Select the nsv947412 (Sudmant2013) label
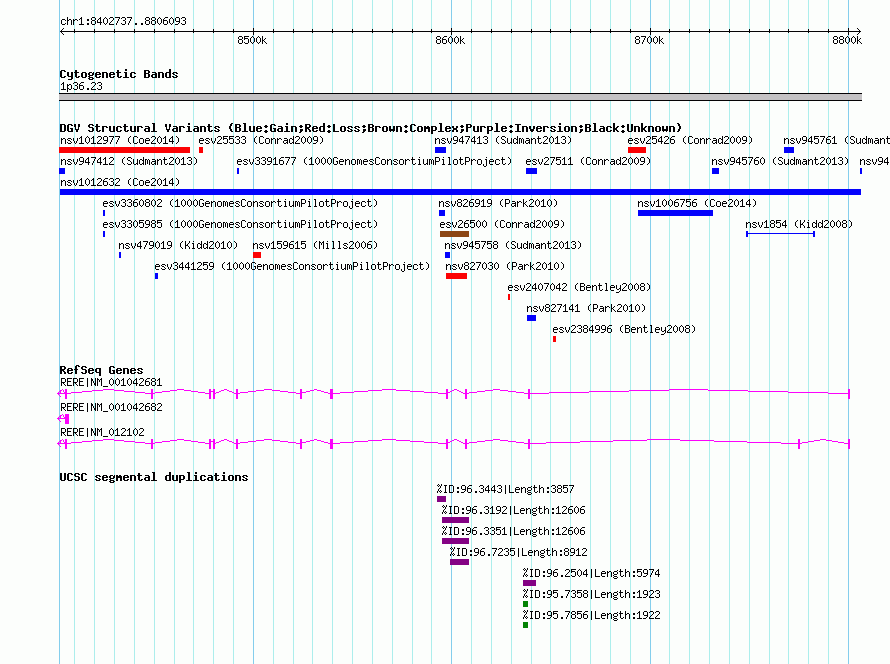 coord(129,161)
